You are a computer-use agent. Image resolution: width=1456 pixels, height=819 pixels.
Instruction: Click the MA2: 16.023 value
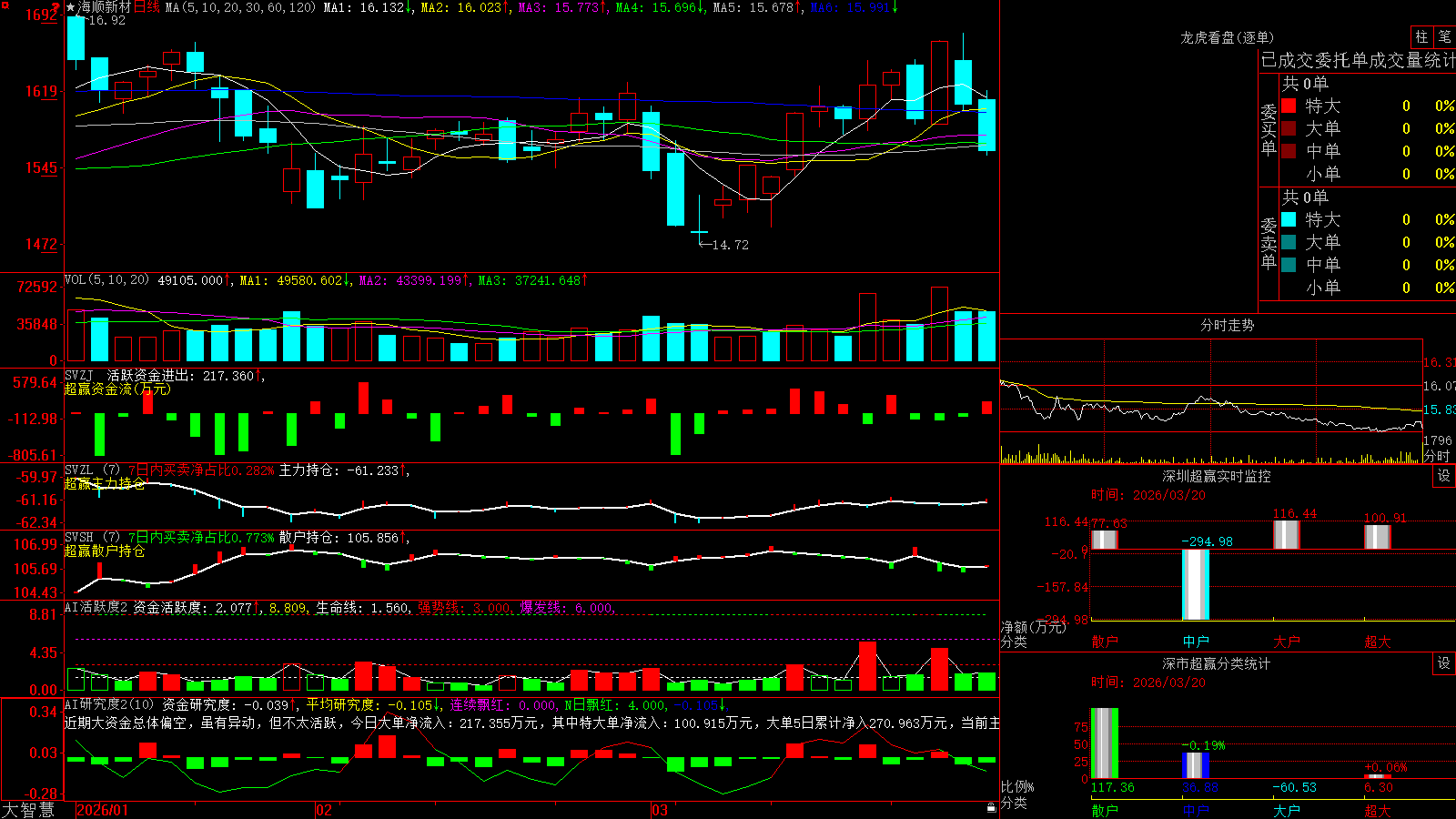pyautogui.click(x=465, y=7)
